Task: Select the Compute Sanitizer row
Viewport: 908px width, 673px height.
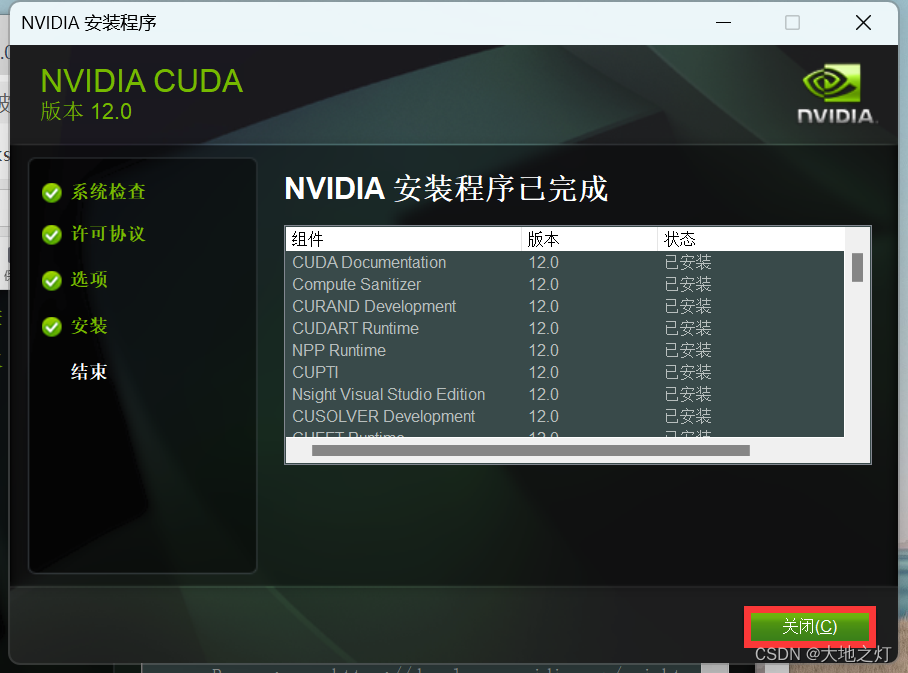Action: 565,284
